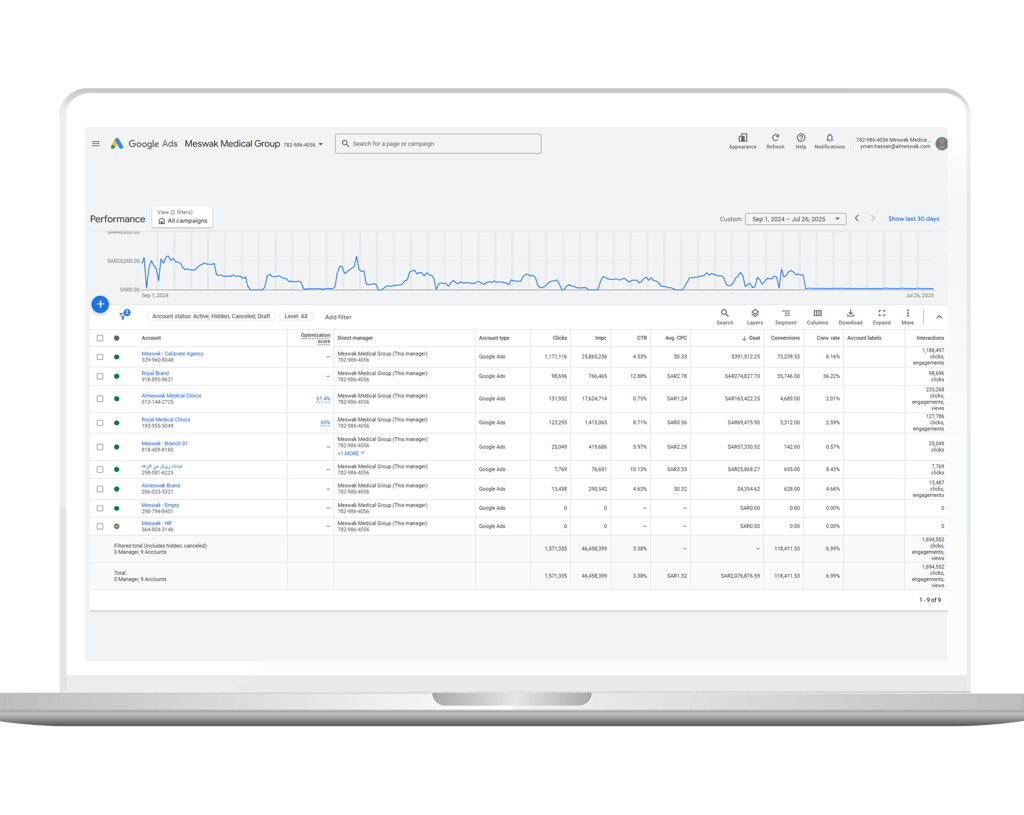Open the All campaigns view selector
Screen dimensions: 1024x815
point(182,217)
